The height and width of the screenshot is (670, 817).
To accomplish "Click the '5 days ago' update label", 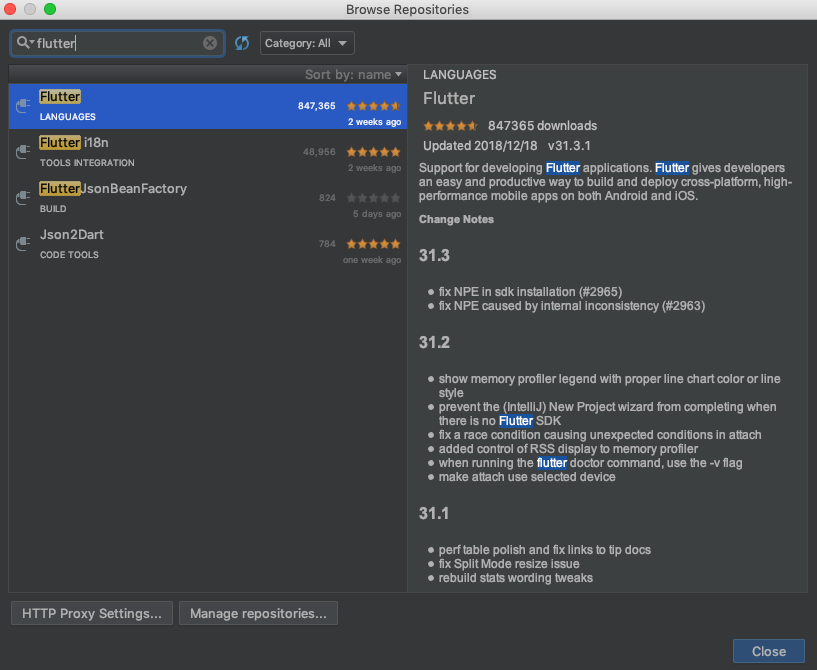I will tap(377, 214).
